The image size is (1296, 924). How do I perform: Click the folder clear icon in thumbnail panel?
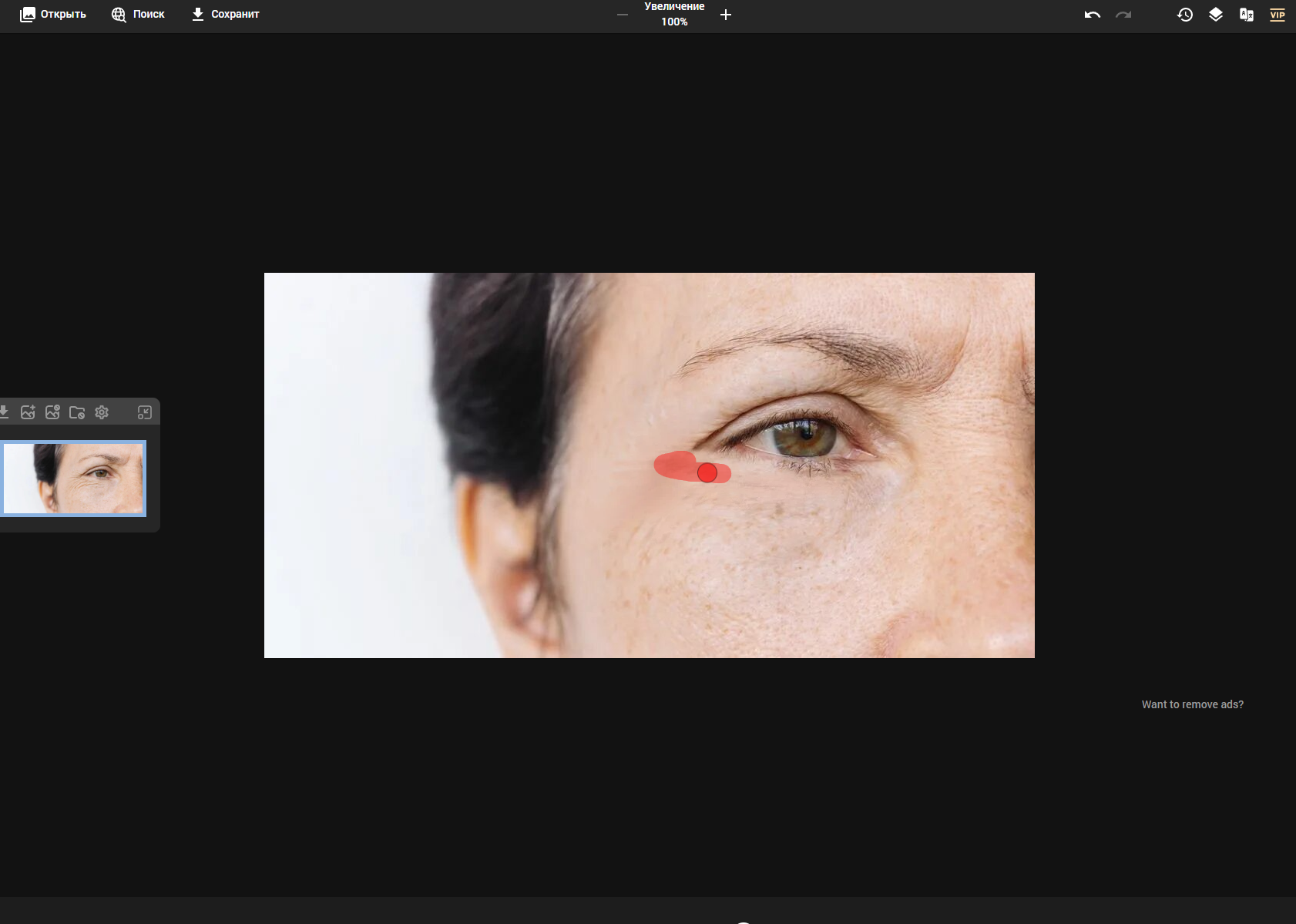point(77,412)
